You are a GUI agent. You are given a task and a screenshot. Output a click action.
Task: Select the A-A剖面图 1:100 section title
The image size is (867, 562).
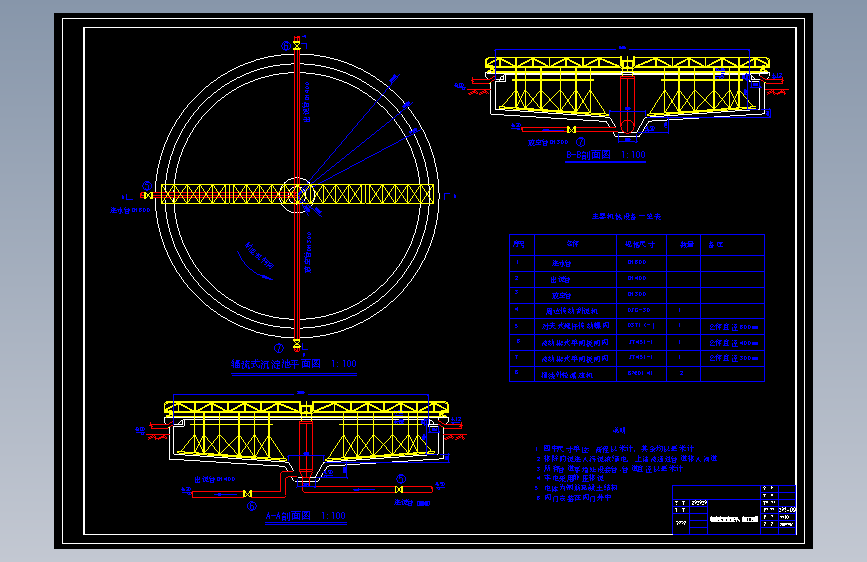coord(306,516)
